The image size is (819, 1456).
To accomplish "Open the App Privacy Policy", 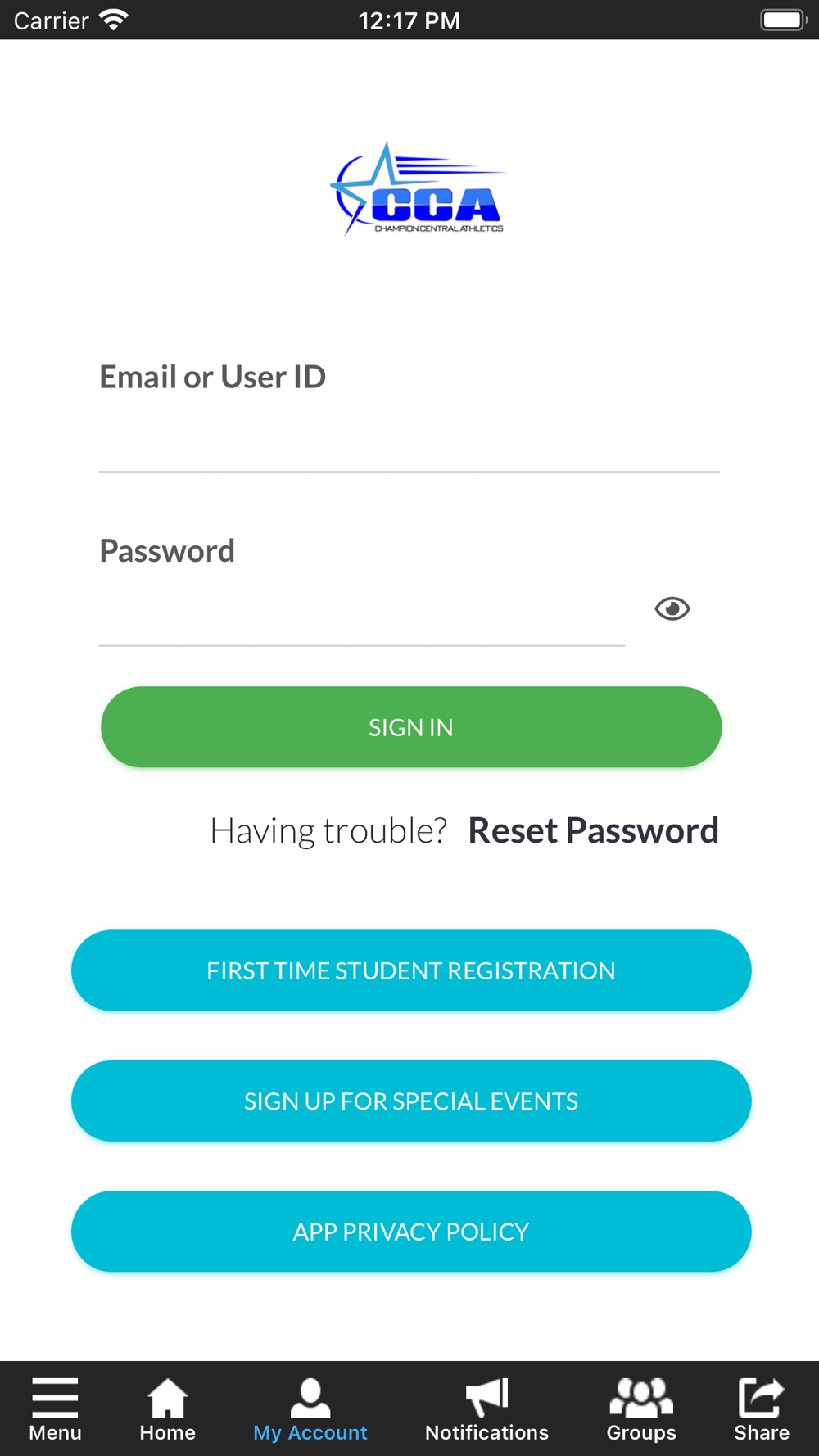I will (x=411, y=1232).
